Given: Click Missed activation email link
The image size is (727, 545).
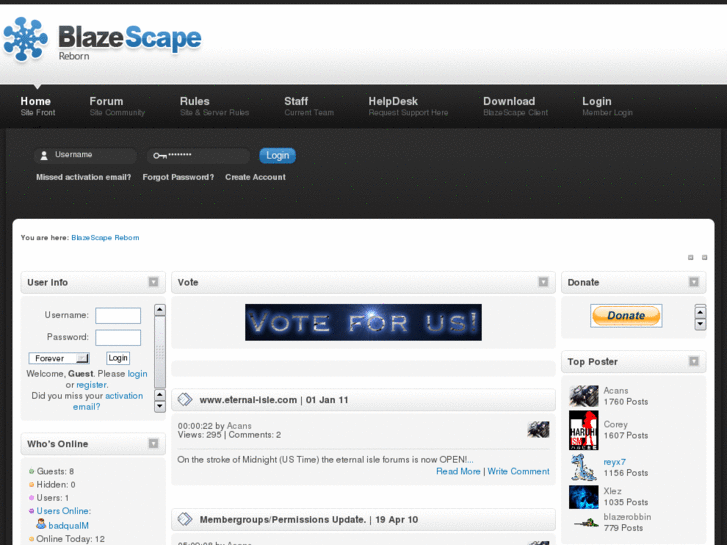Looking at the screenshot, I should (x=83, y=177).
